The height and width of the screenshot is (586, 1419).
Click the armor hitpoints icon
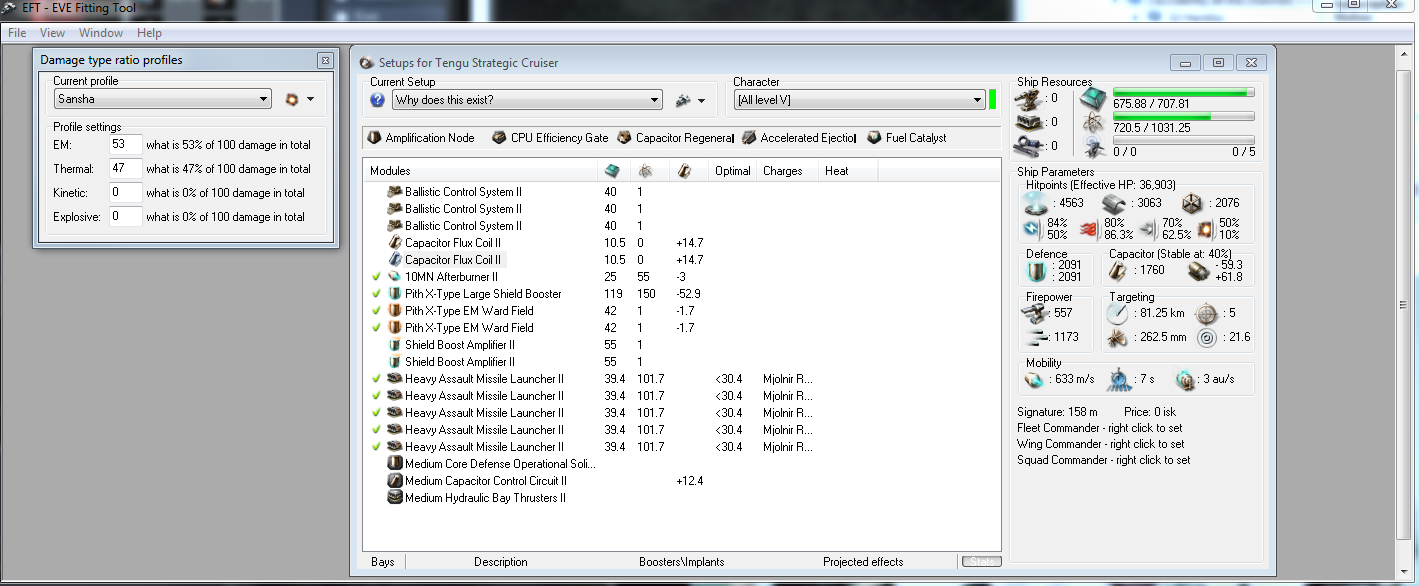[1116, 203]
